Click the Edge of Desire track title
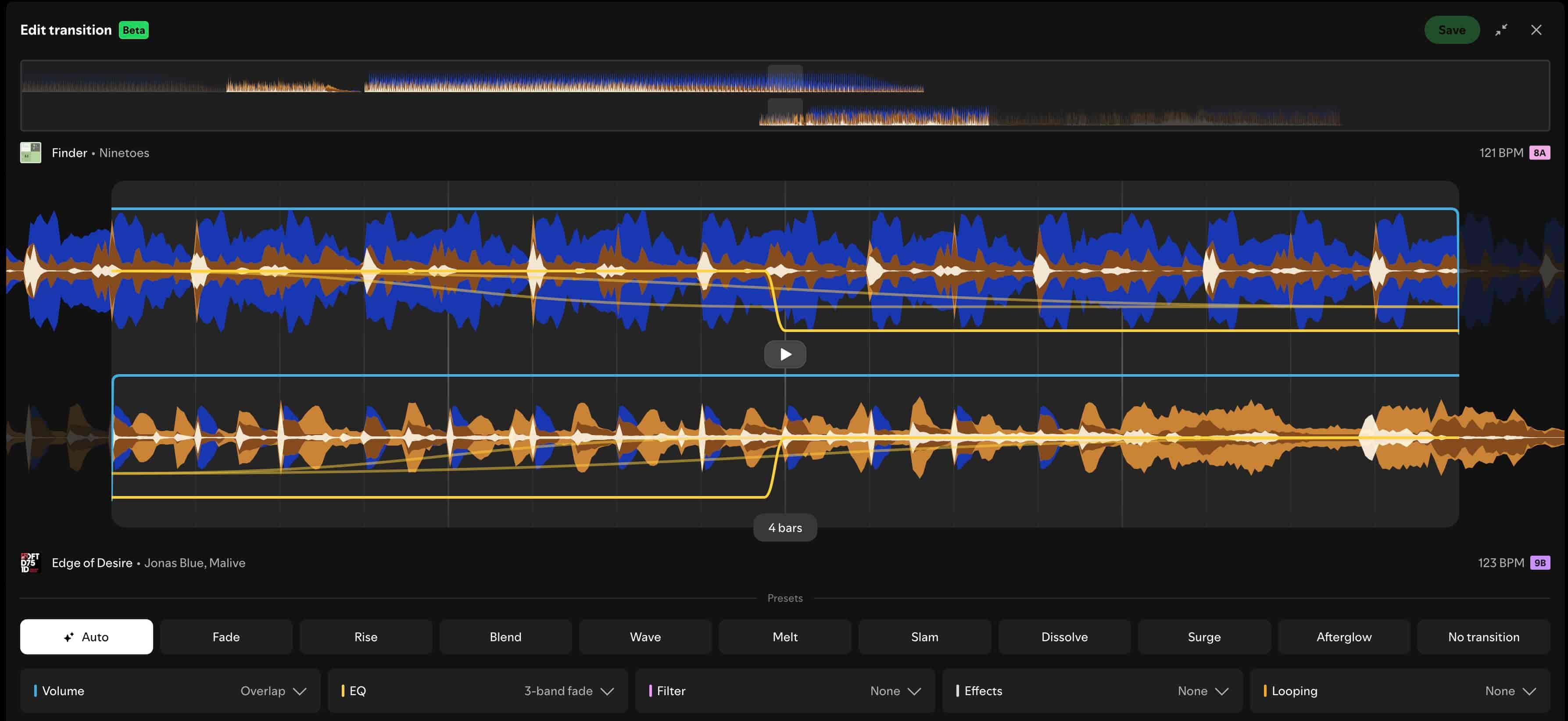This screenshot has width=1568, height=721. pos(92,563)
